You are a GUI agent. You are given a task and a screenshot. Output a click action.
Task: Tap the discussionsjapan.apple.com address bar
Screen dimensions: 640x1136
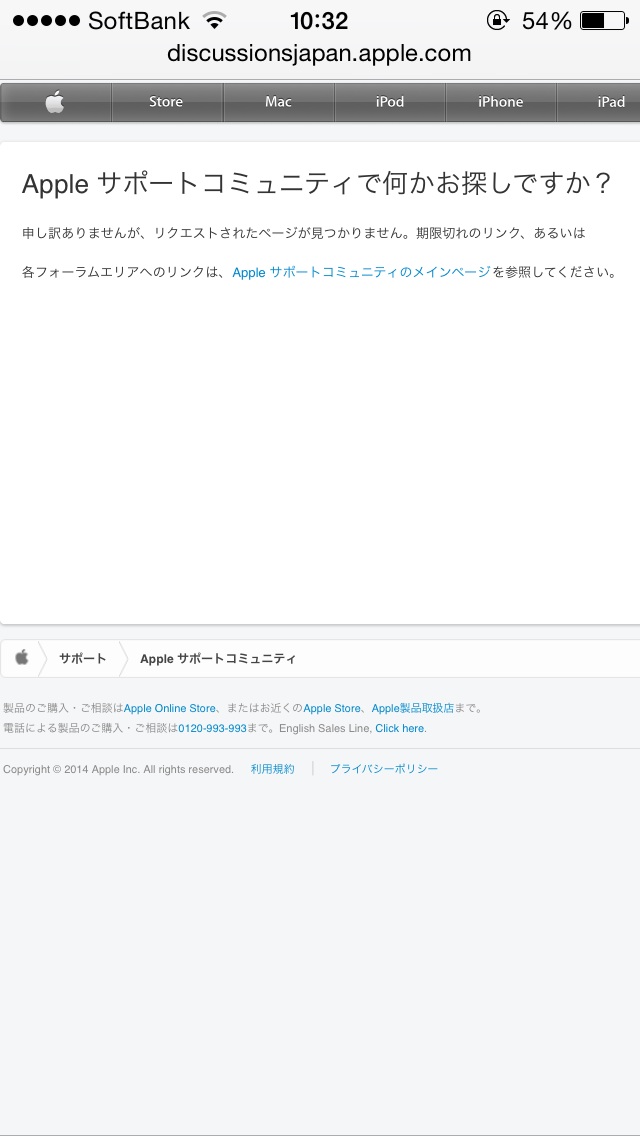point(319,53)
